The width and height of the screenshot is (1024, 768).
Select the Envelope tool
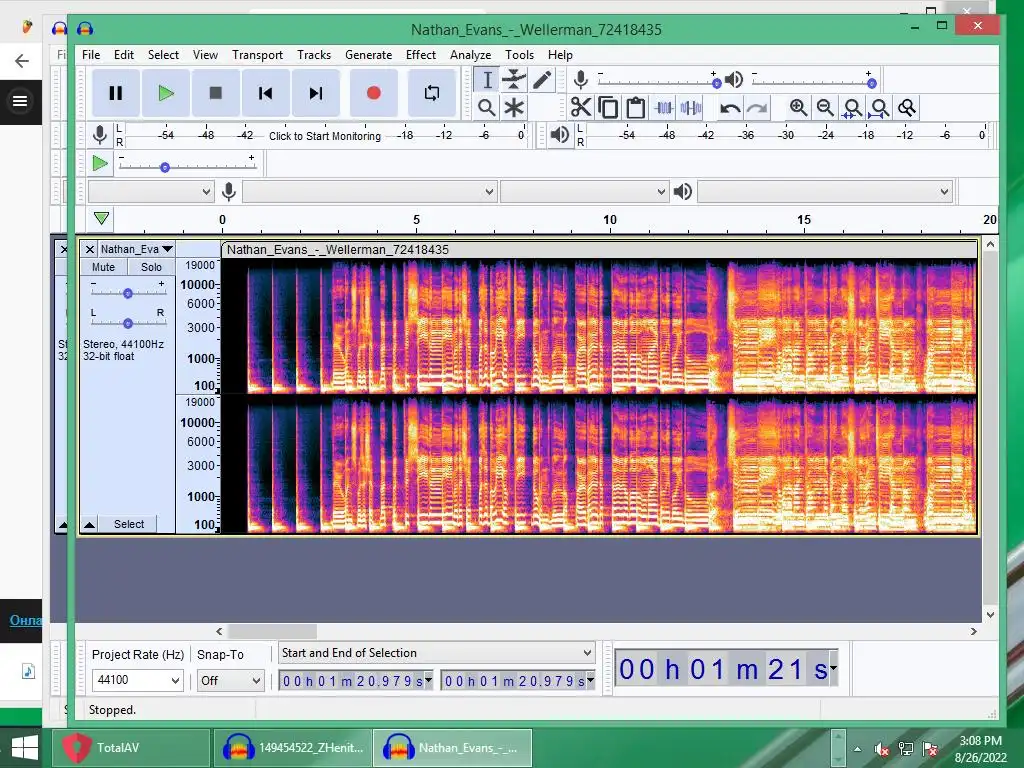[x=514, y=80]
